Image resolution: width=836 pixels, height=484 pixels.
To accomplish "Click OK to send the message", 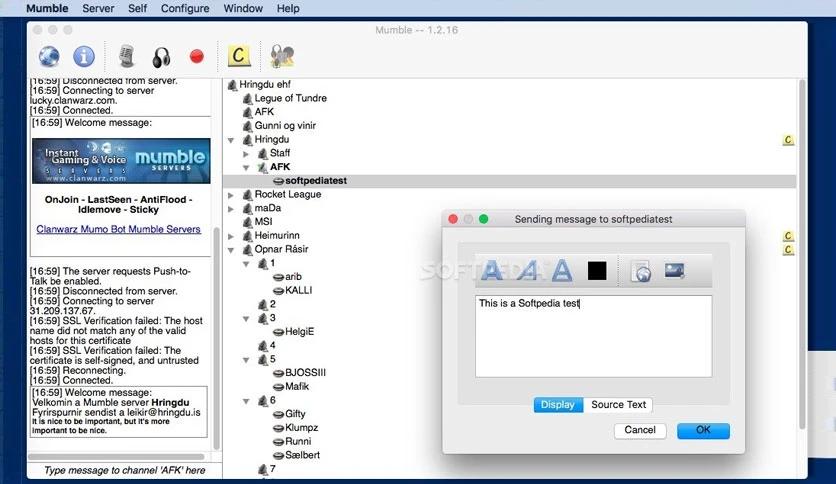I will (703, 430).
